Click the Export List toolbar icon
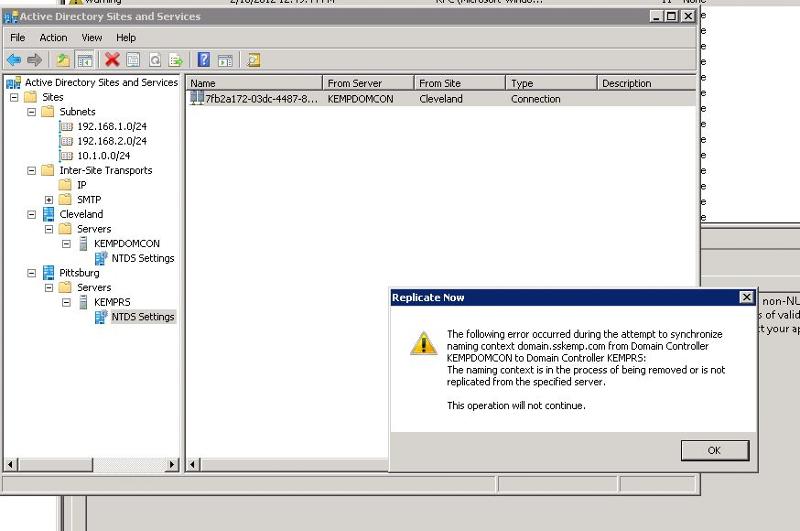Viewport: 800px width, 531px height. (x=176, y=60)
